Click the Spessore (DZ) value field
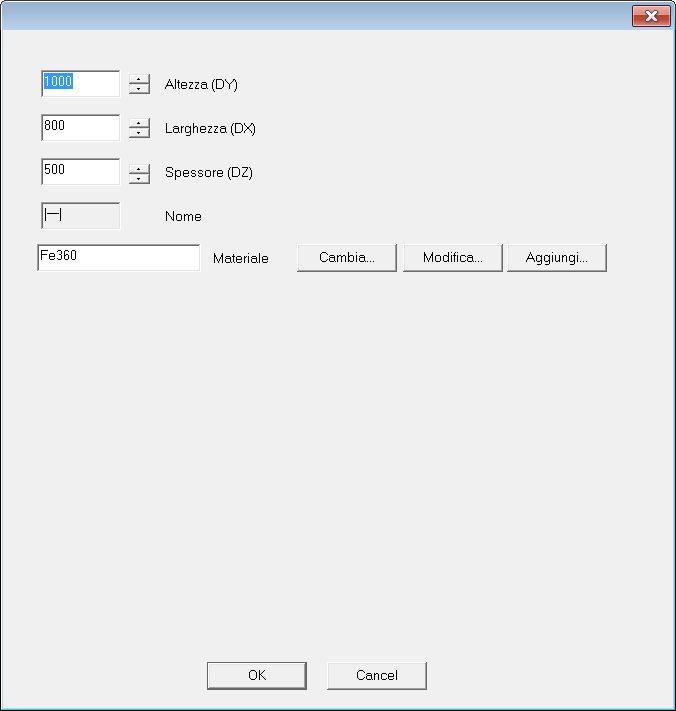The width and height of the screenshot is (676, 711). click(81, 171)
